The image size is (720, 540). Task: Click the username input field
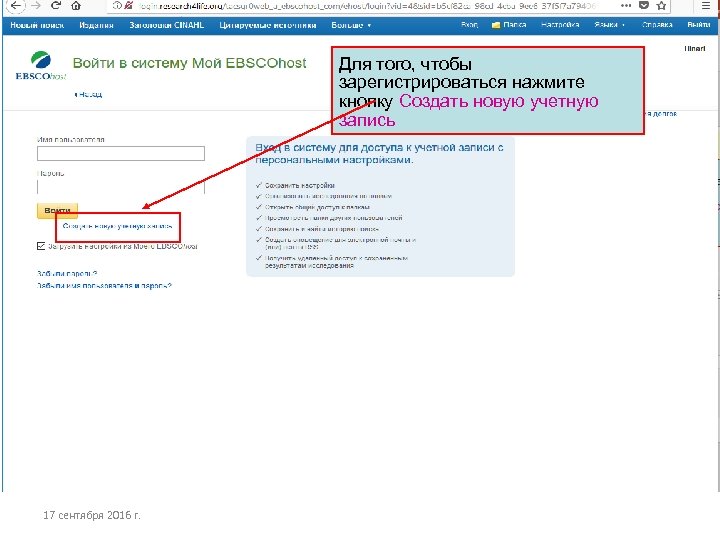coord(121,153)
